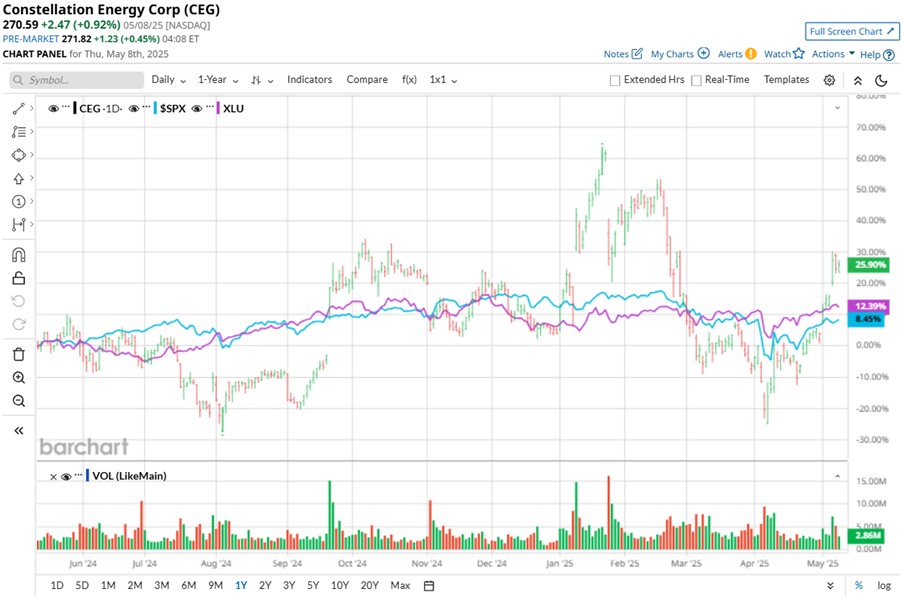Screen dimensions: 903x598
Task: Expand the main chart pane chevron
Action: click(837, 108)
